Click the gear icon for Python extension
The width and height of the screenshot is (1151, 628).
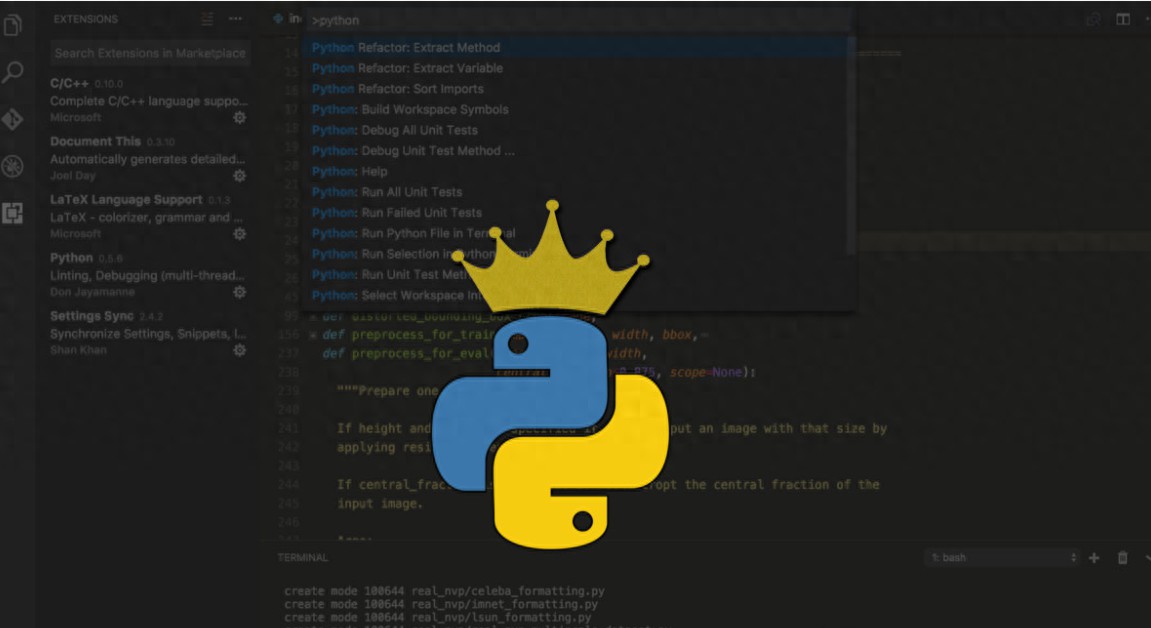239,292
